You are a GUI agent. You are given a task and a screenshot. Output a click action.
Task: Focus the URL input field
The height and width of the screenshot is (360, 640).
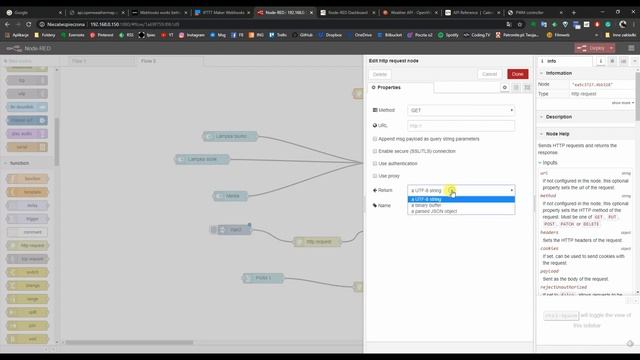coord(461,126)
